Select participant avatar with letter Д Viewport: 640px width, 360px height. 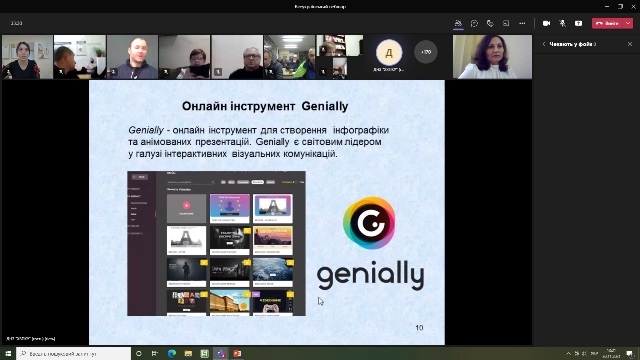389,52
